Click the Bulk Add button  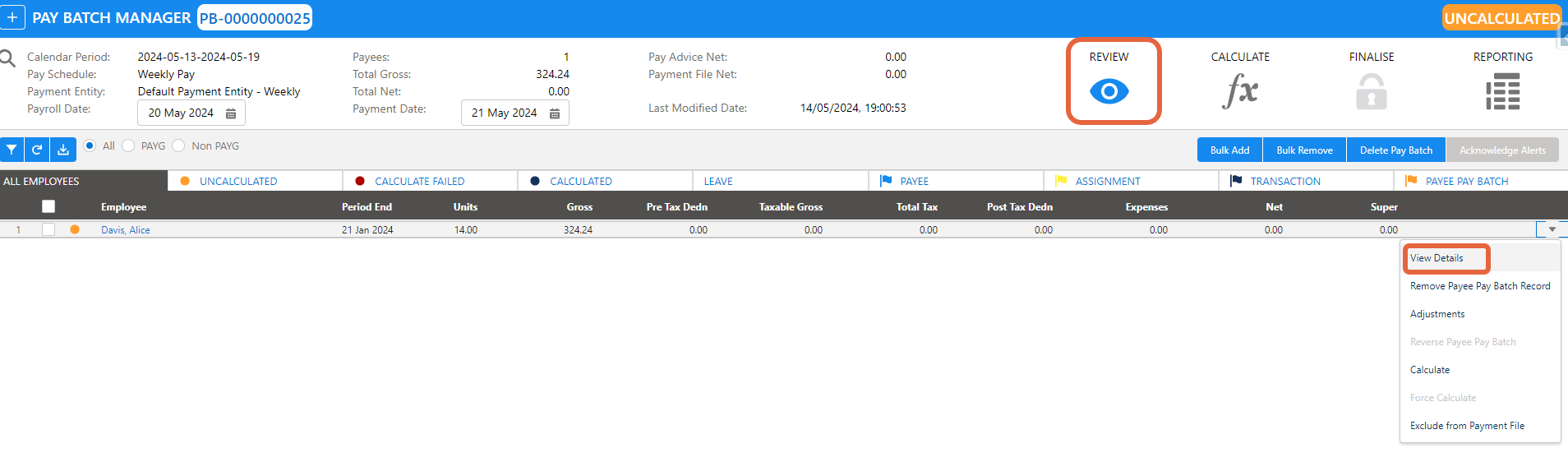(1229, 150)
